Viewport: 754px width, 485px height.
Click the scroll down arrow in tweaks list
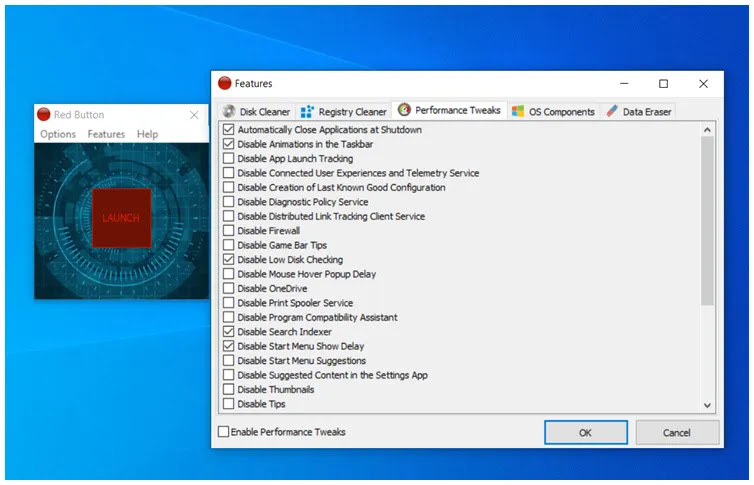coord(707,405)
